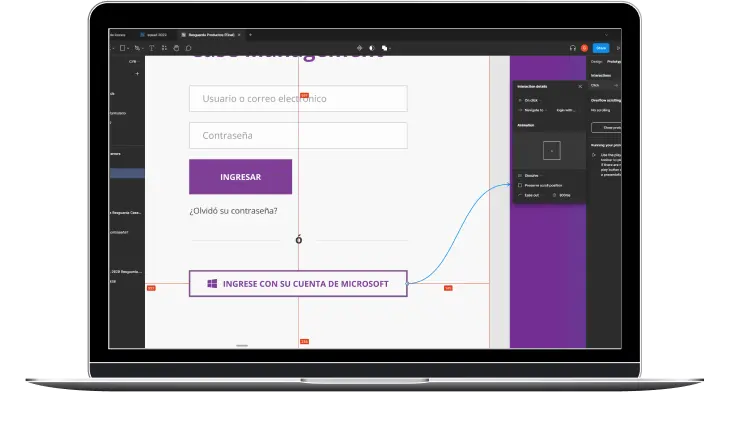Click the component creation diamond icon

click(359, 48)
